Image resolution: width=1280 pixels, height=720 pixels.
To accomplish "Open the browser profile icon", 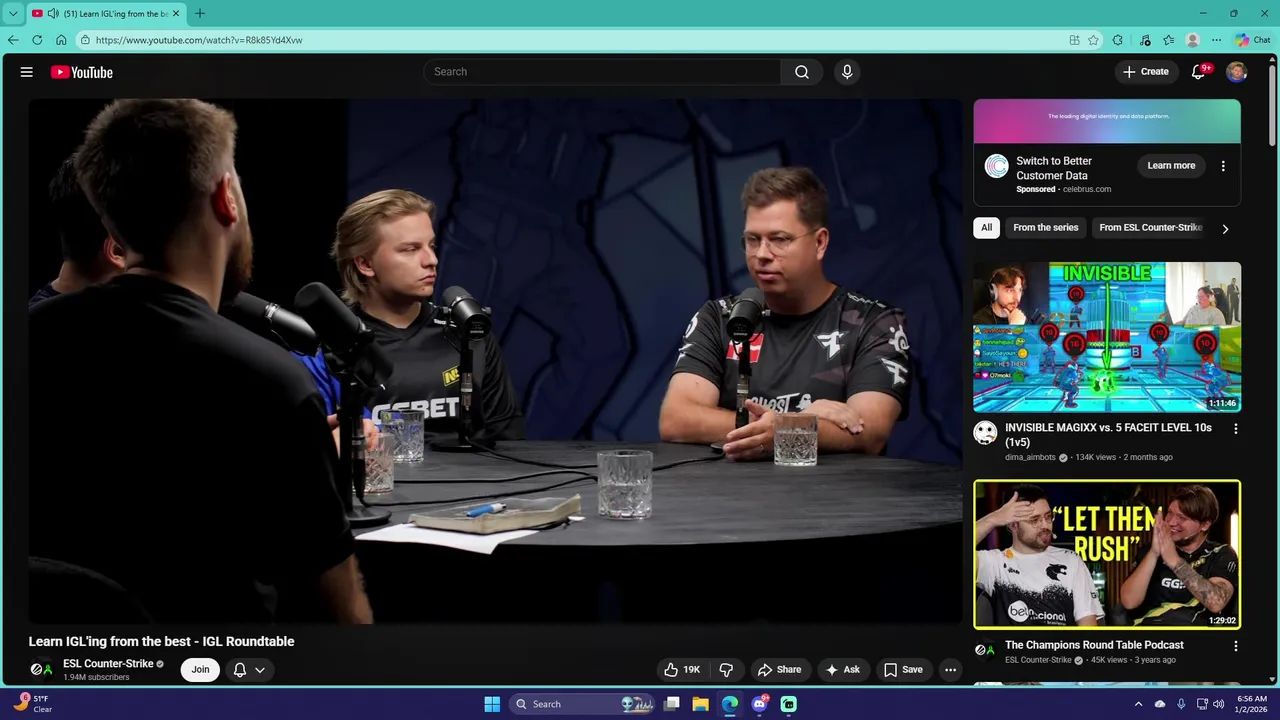I will tap(1192, 40).
